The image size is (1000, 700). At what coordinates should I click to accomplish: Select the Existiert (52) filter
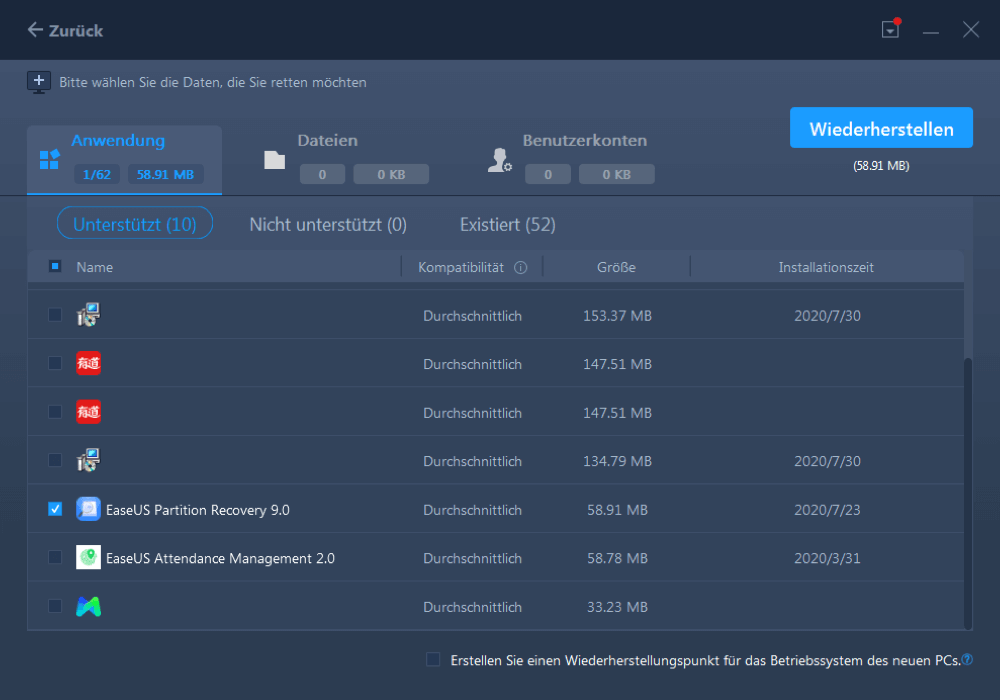tap(508, 224)
